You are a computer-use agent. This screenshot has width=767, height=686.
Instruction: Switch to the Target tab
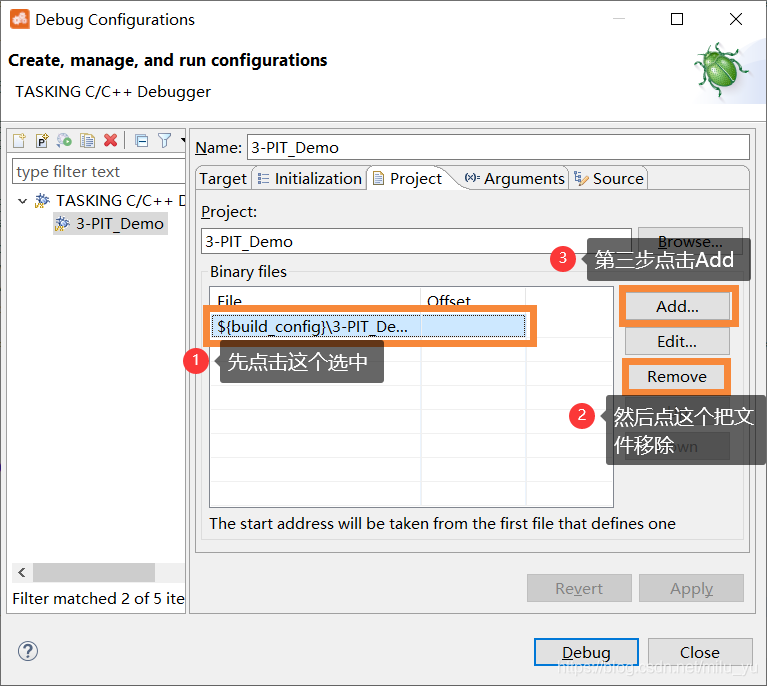point(223,179)
